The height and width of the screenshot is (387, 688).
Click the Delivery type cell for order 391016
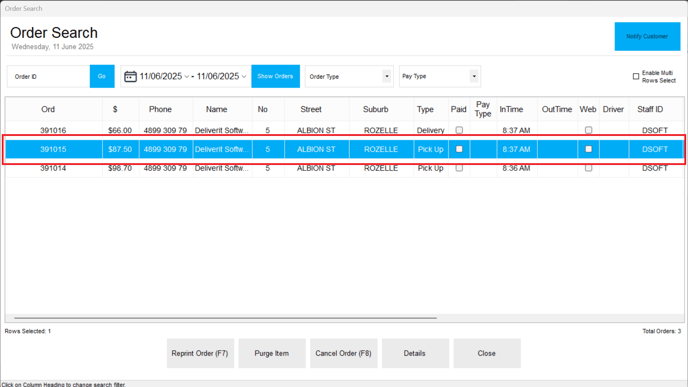click(430, 130)
